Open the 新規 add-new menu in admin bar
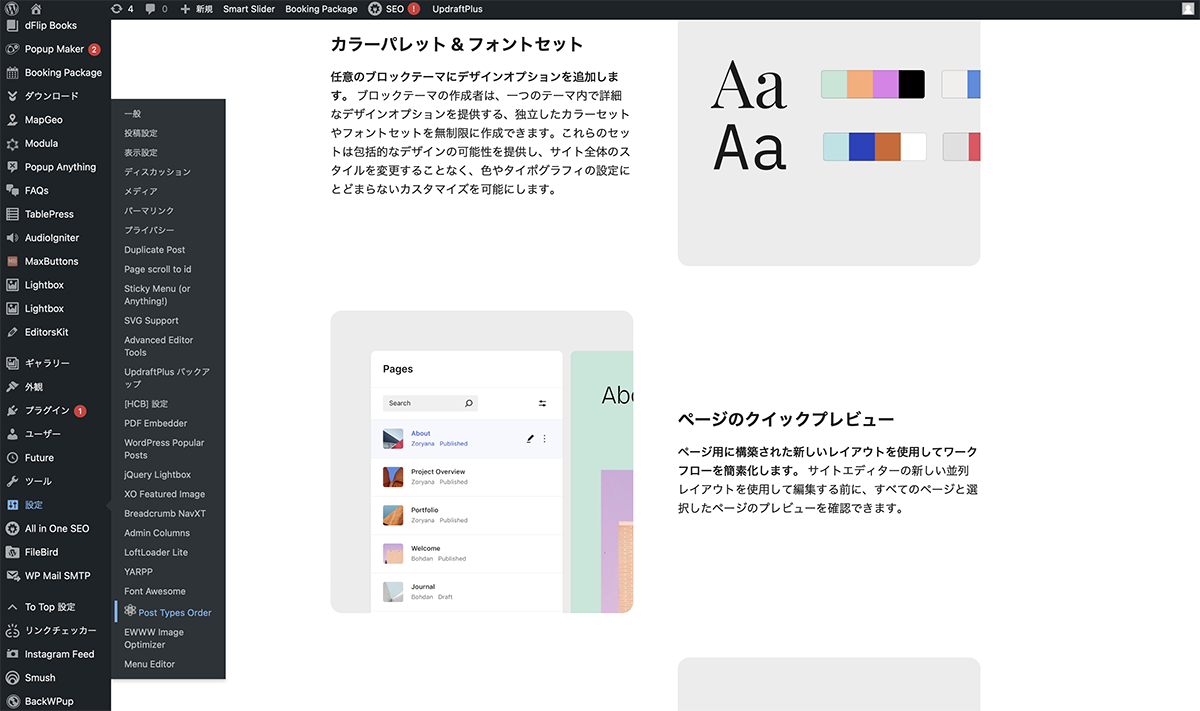This screenshot has height=711, width=1200. (x=197, y=9)
